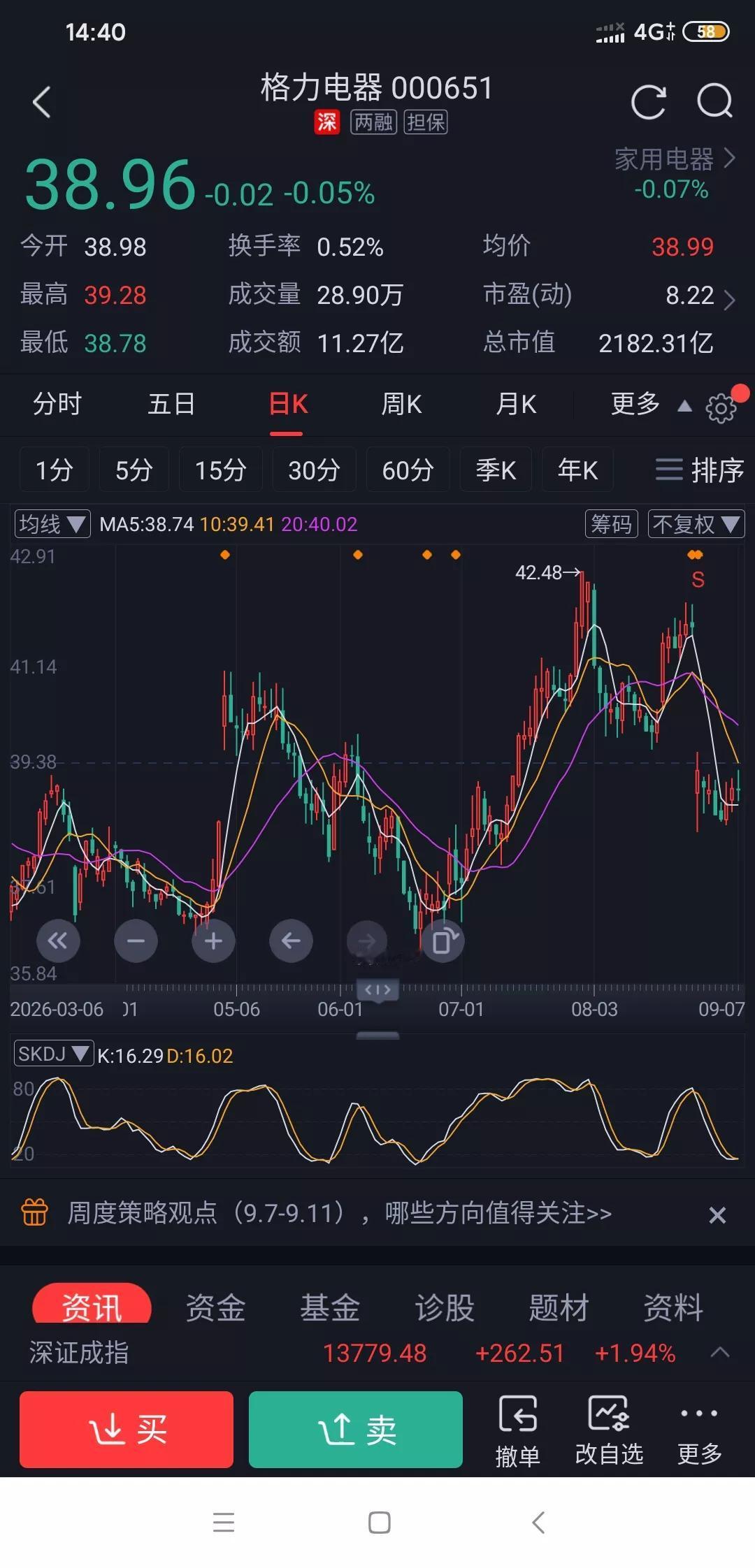Tap 深证成指 index value 13779.48
This screenshot has width=755, height=1568.
pos(375,1353)
